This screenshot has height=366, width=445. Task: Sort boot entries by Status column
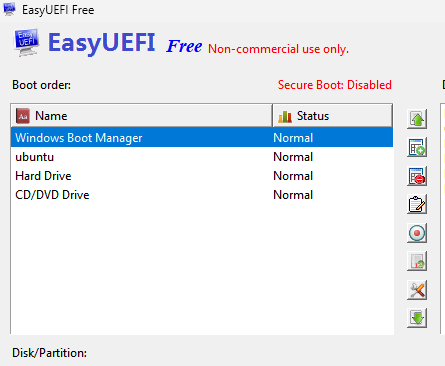coord(332,116)
